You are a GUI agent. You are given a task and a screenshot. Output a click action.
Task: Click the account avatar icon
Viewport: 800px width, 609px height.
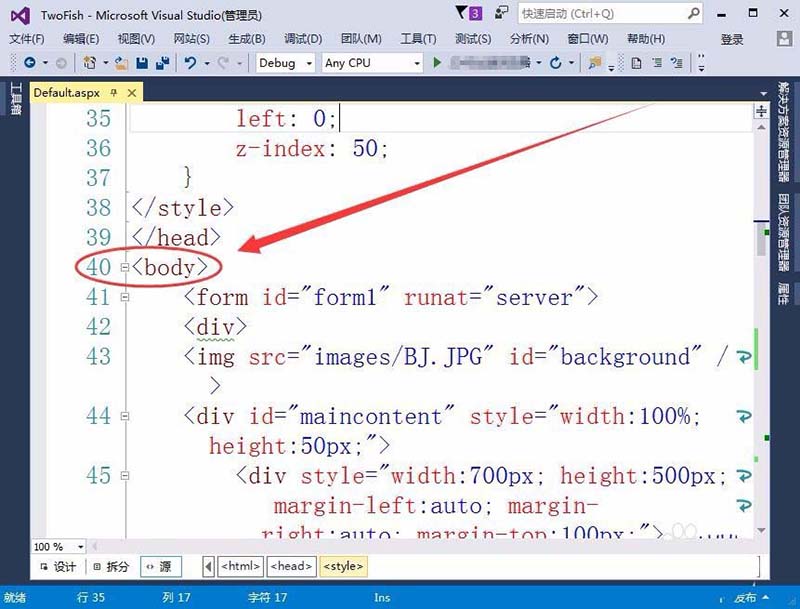(x=784, y=39)
